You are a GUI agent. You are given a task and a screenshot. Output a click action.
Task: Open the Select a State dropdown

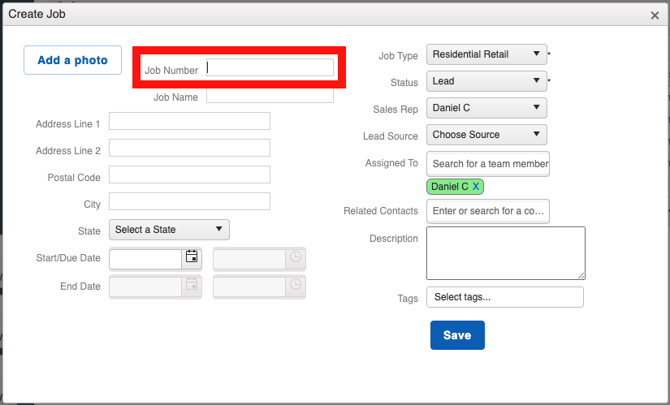[169, 230]
